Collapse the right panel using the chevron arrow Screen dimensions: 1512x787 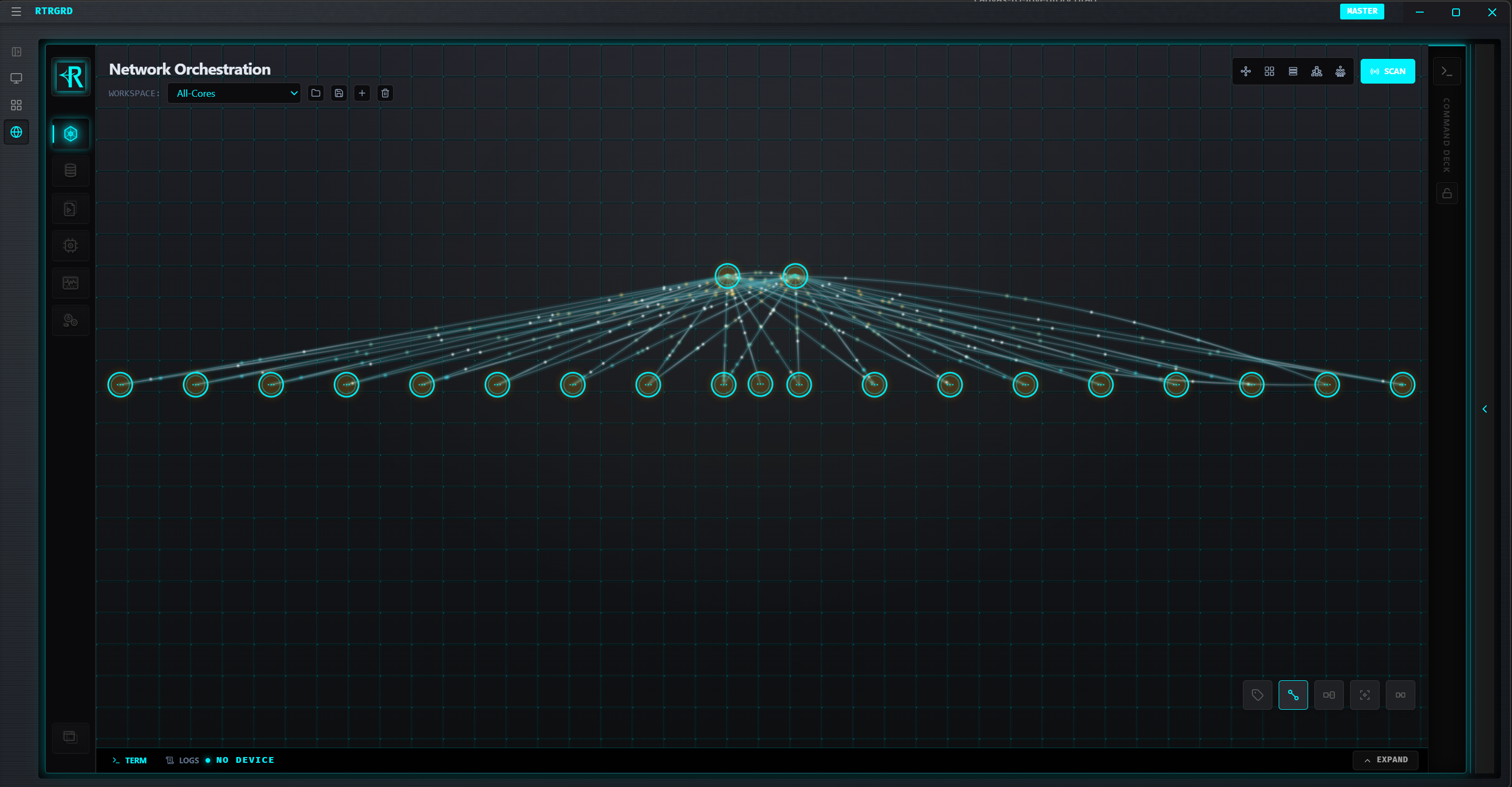coord(1485,409)
